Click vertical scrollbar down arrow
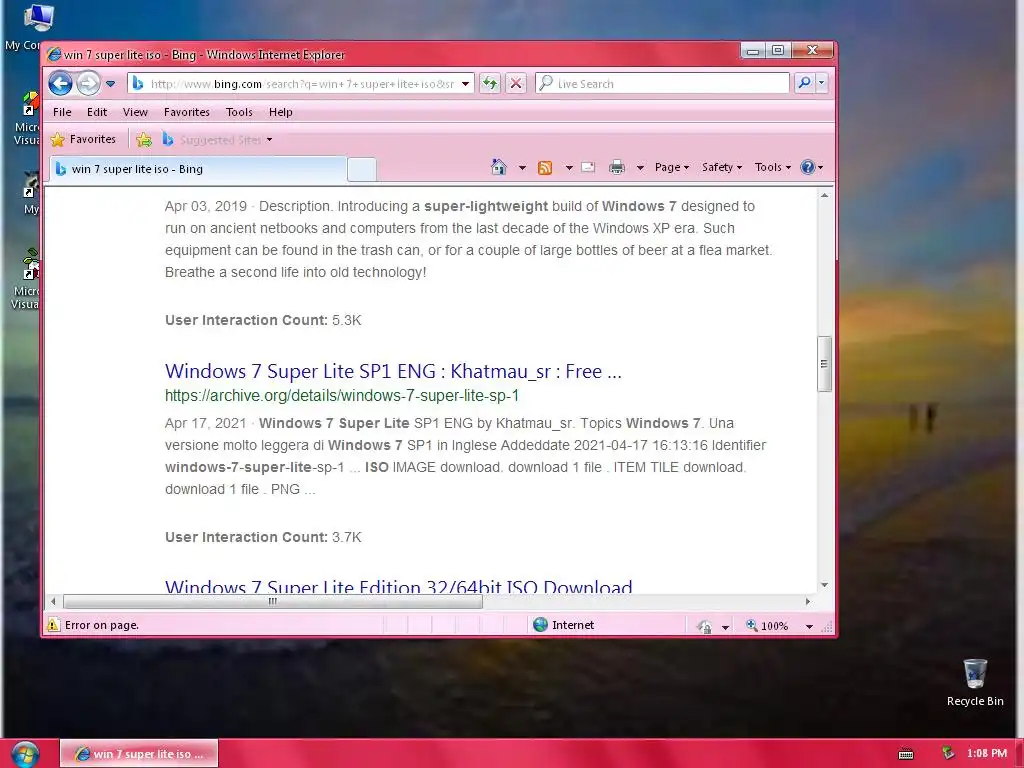This screenshot has width=1024, height=768. (x=824, y=585)
